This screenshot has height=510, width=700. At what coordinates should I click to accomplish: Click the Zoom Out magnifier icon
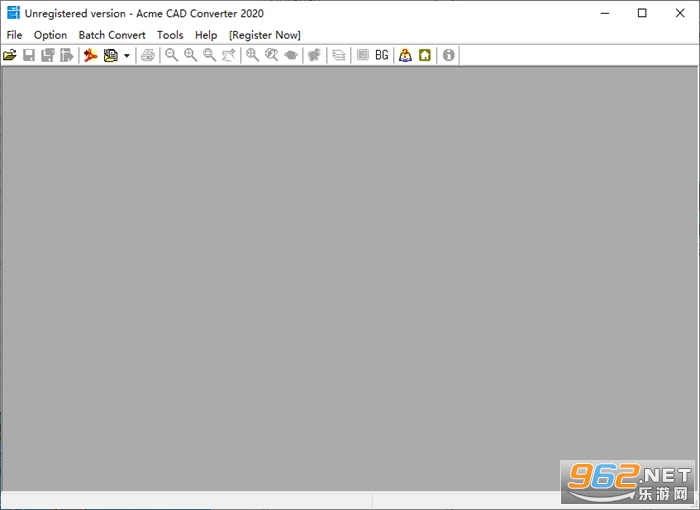click(x=171, y=55)
